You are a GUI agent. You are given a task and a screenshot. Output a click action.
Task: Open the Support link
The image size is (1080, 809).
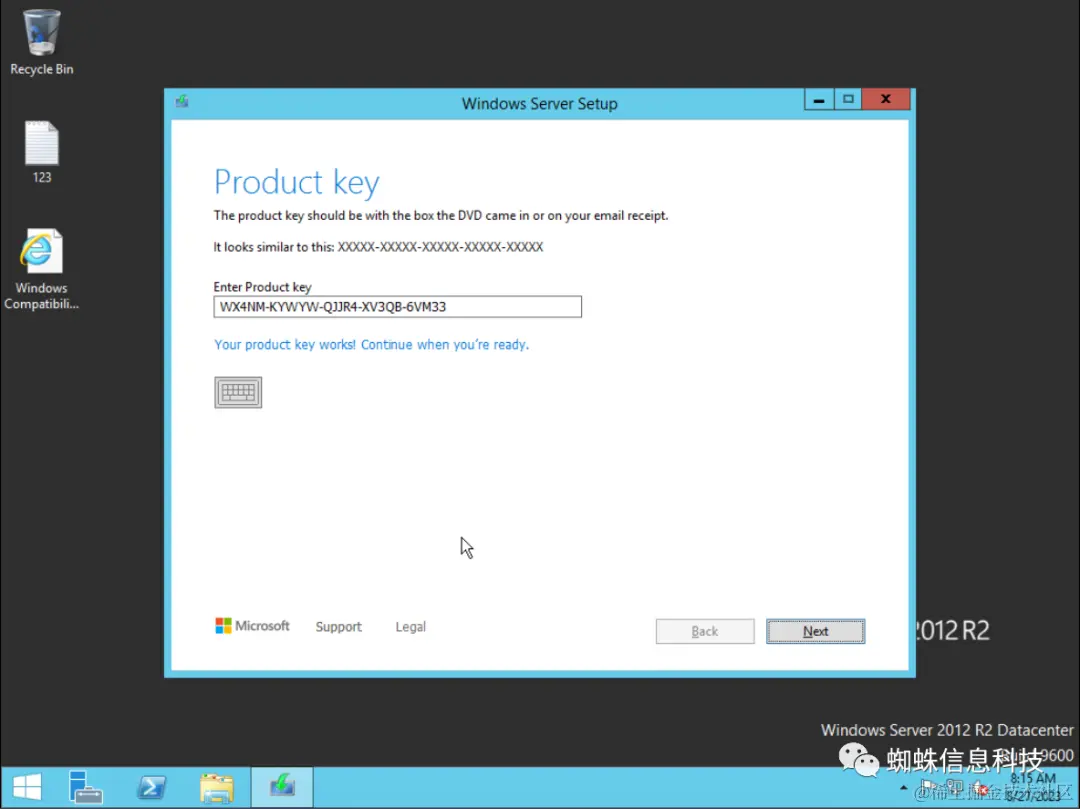[x=338, y=627]
